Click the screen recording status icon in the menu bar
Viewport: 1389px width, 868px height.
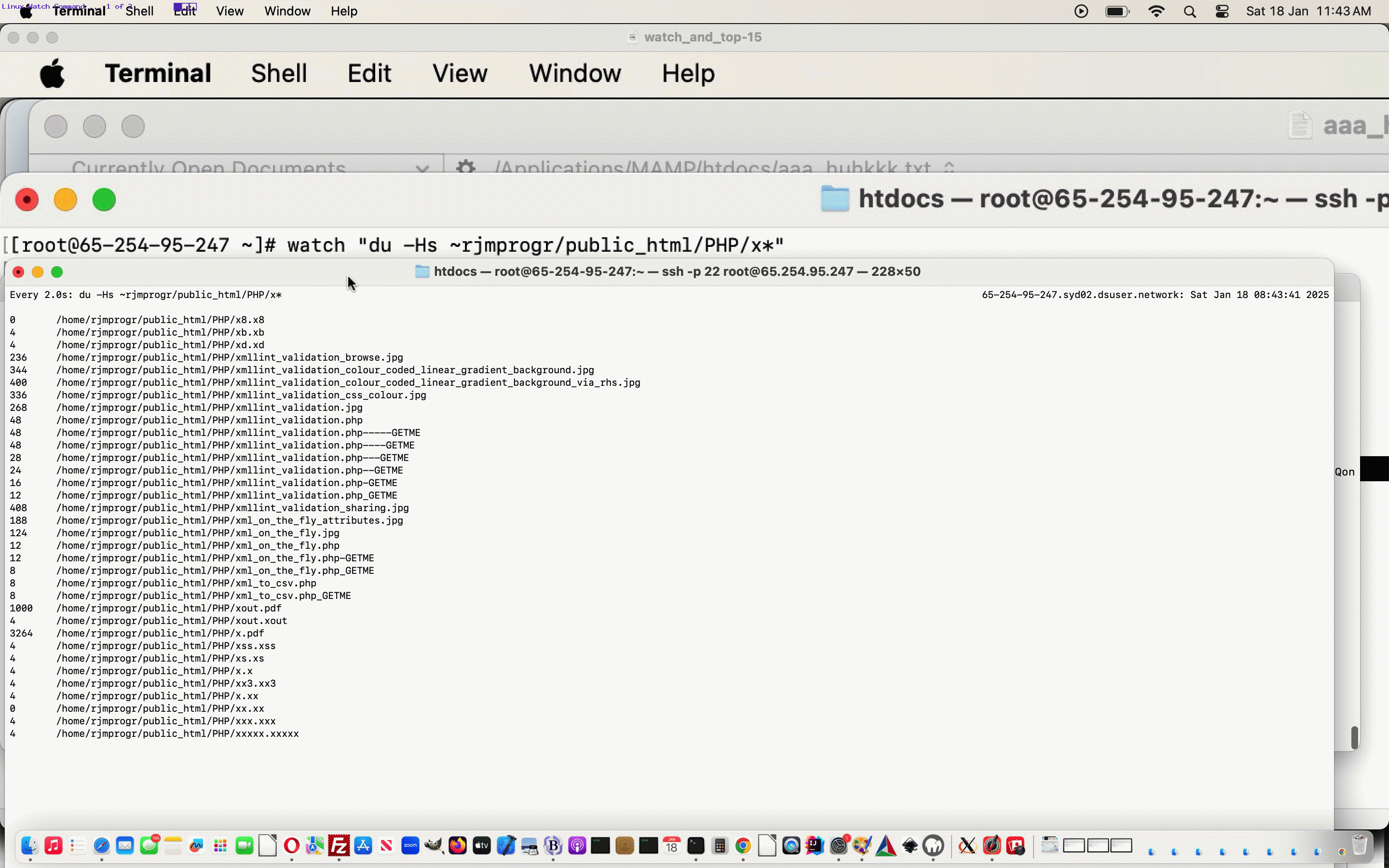[1081, 11]
